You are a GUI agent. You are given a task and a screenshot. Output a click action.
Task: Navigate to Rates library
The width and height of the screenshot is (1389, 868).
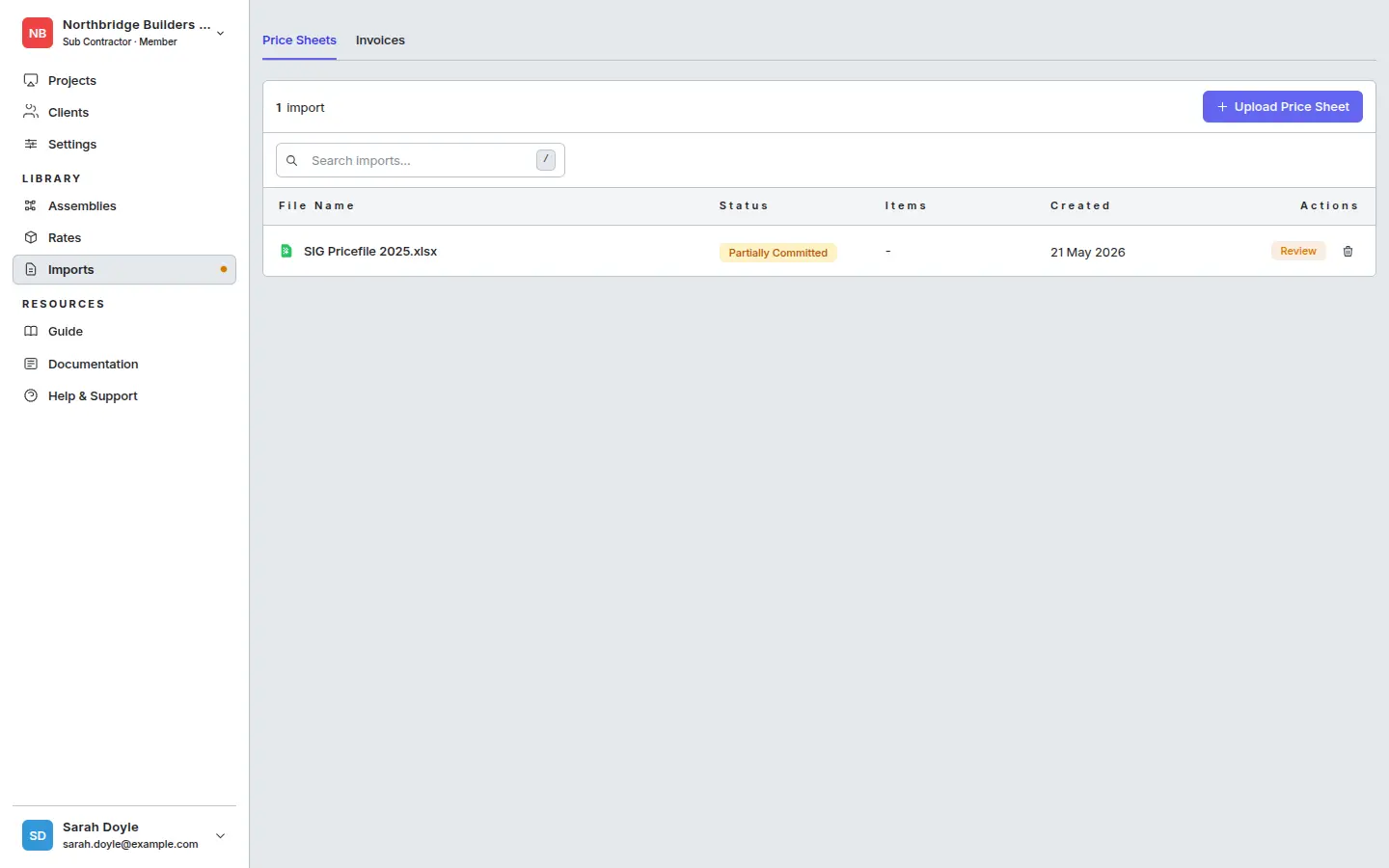point(124,237)
